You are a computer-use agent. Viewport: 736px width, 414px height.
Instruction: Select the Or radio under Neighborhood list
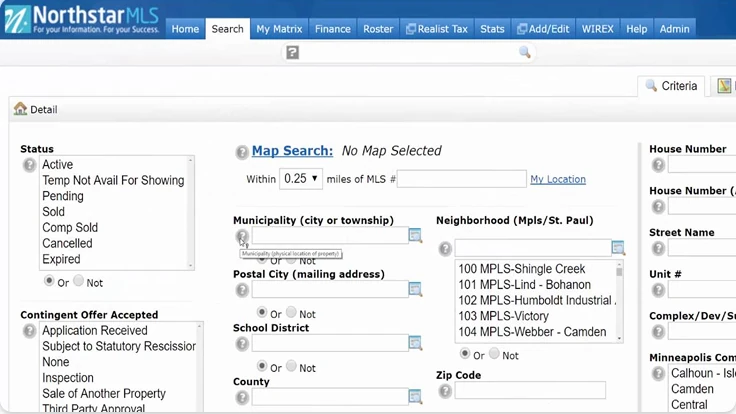coord(465,353)
